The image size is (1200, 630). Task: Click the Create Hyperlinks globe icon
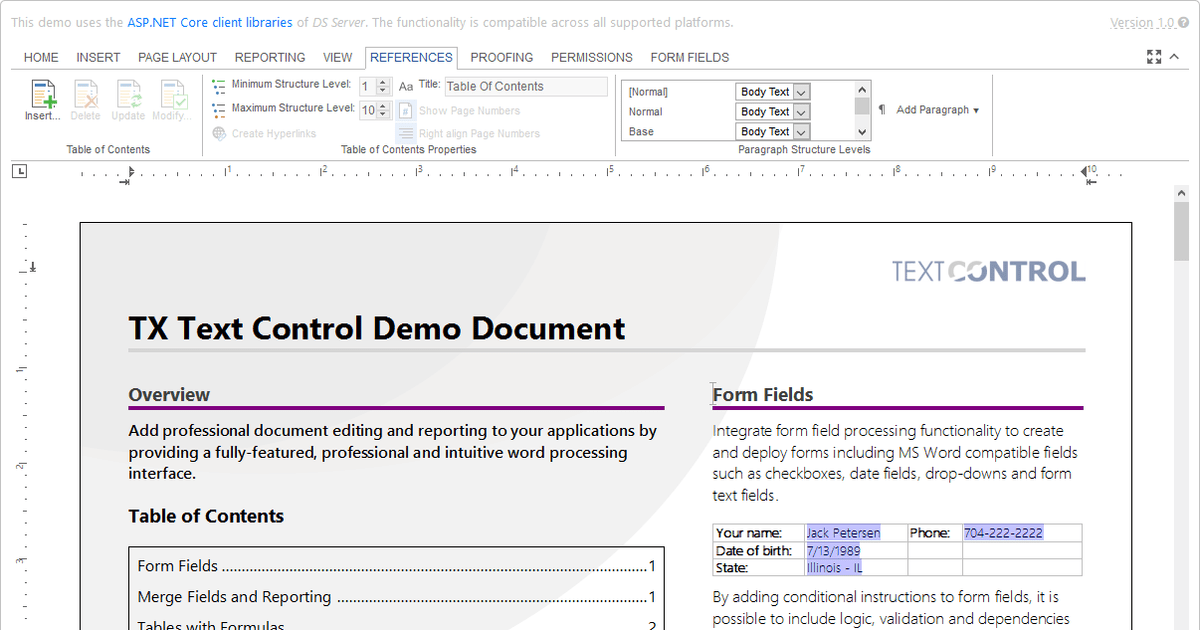[218, 133]
